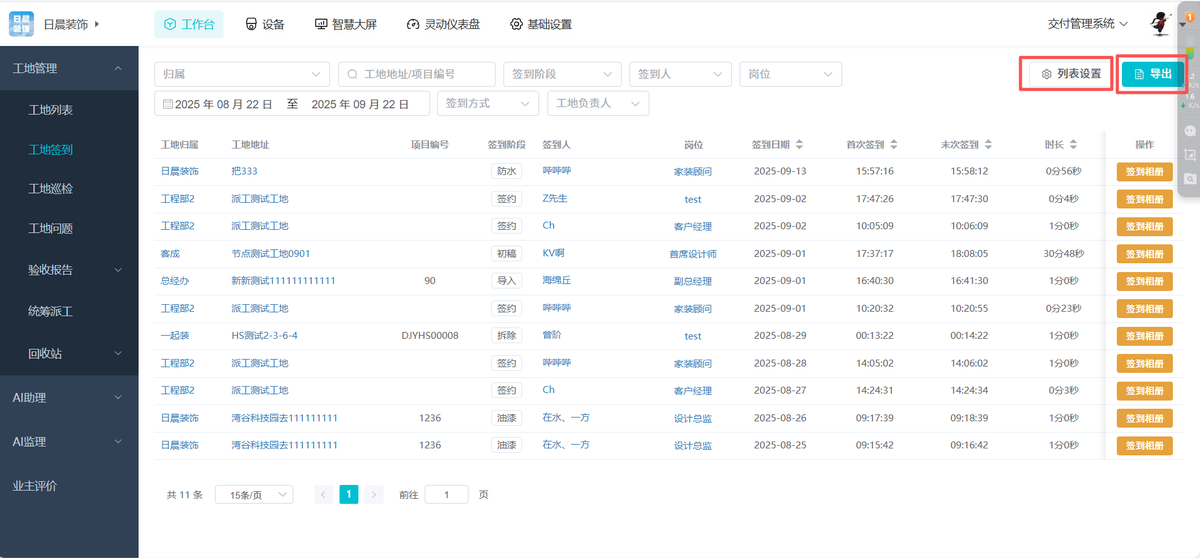Open 签到相册 for the 2025-08-25 row

[x=1144, y=445]
